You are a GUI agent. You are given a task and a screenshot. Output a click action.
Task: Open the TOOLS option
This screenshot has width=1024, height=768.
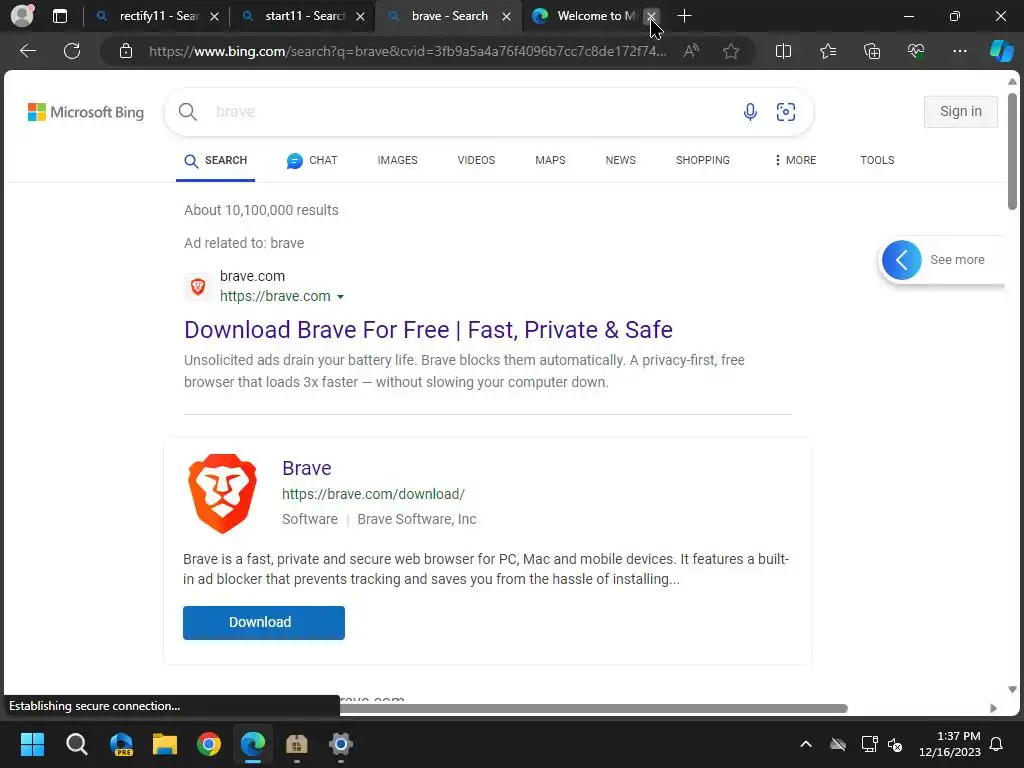[x=877, y=160]
